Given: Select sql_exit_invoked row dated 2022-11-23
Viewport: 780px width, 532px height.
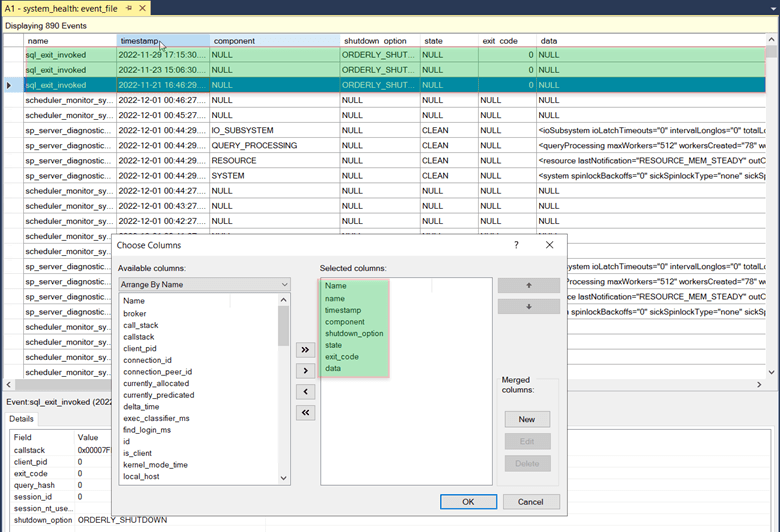Looking at the screenshot, I should tap(394, 70).
